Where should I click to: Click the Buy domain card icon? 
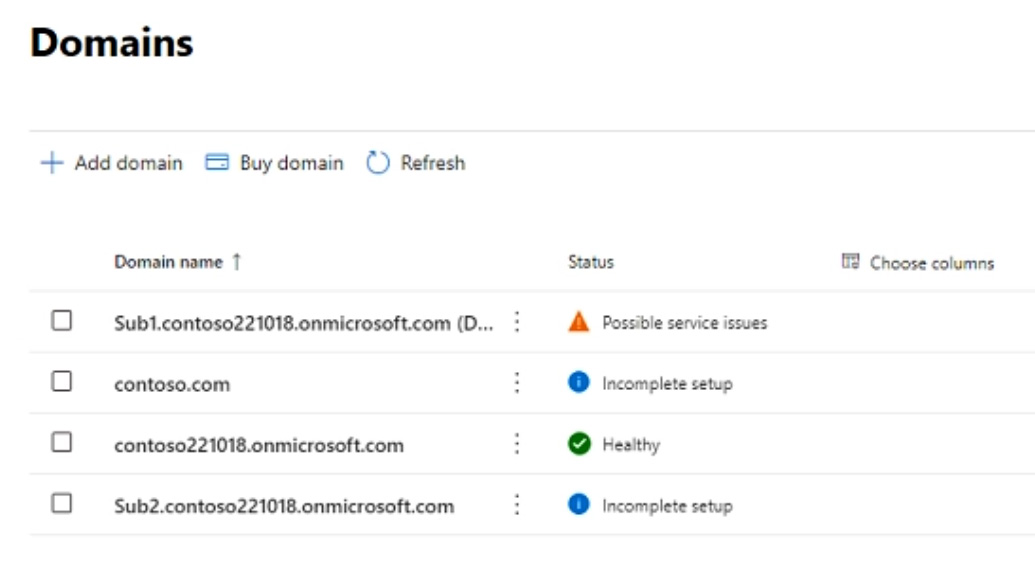tap(217, 163)
